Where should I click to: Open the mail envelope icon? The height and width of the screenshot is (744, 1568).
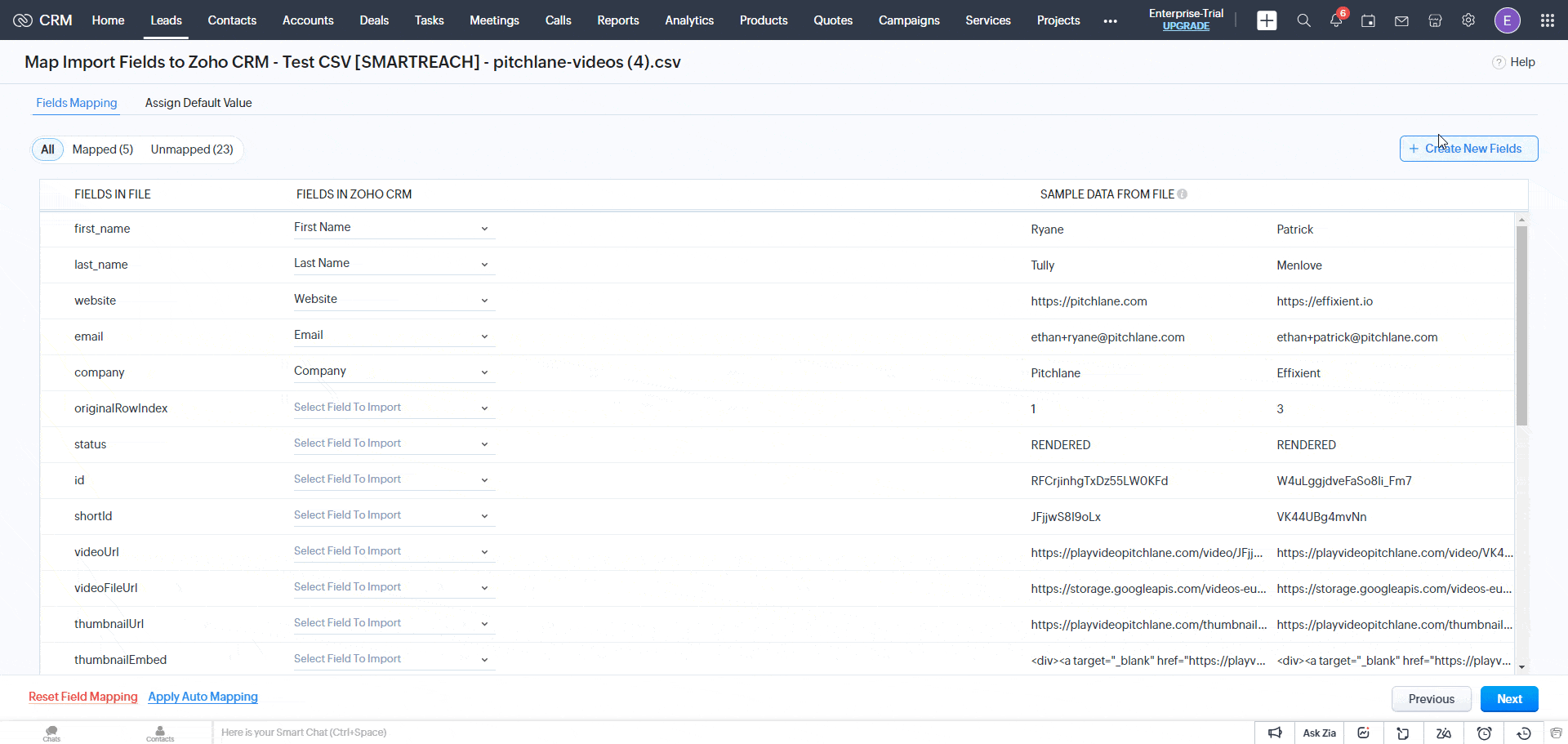tap(1401, 21)
